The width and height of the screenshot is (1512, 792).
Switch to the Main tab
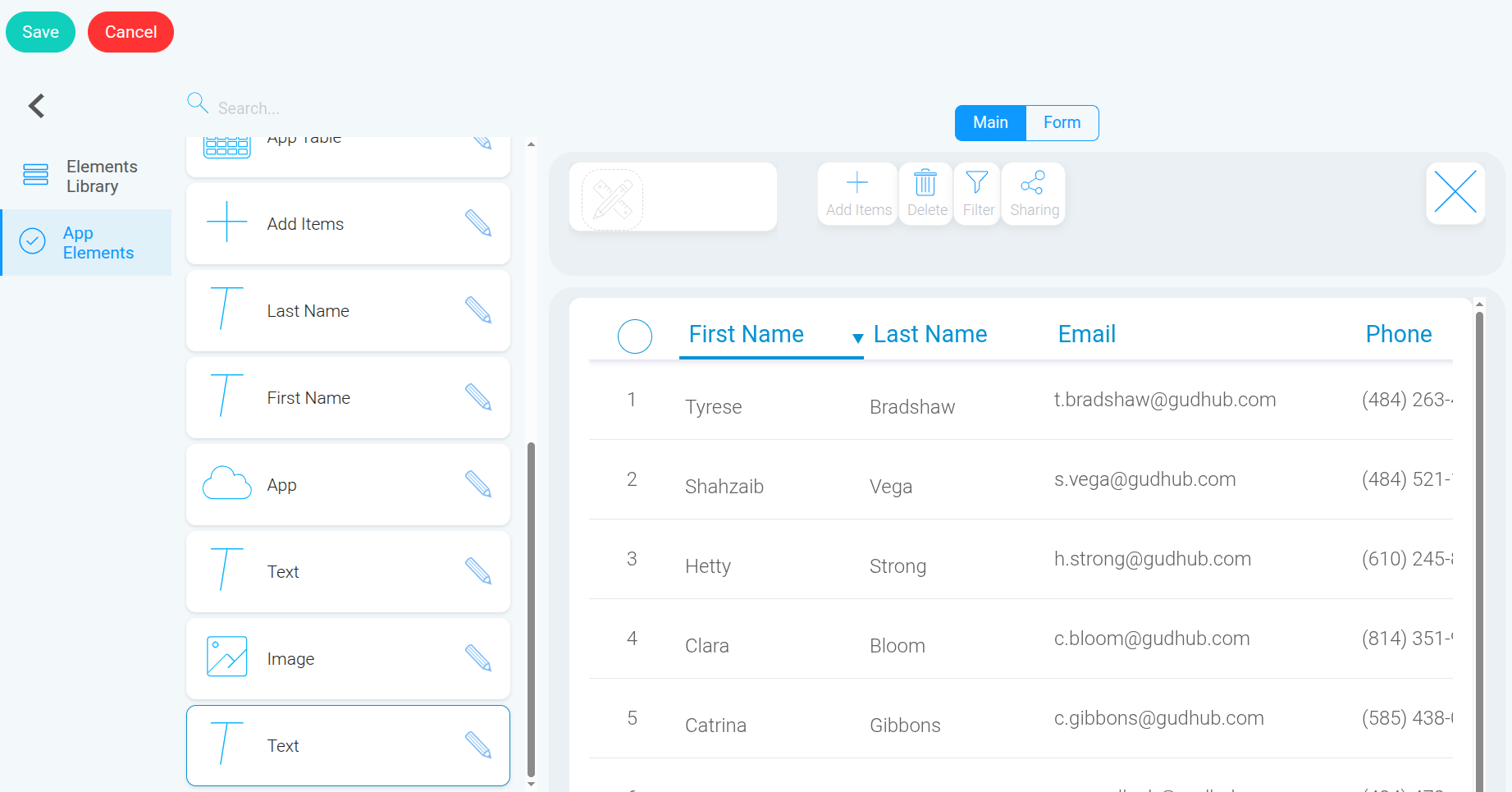(990, 123)
